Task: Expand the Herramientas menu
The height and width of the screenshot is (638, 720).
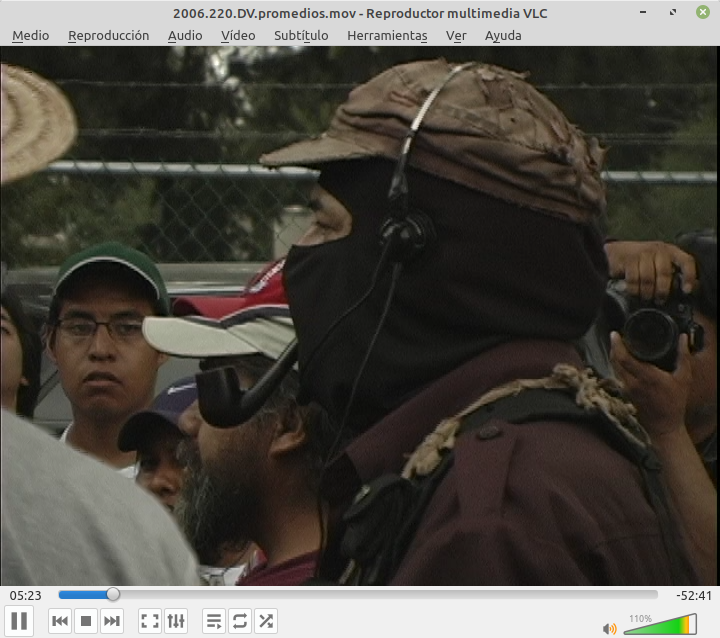Action: pyautogui.click(x=387, y=35)
